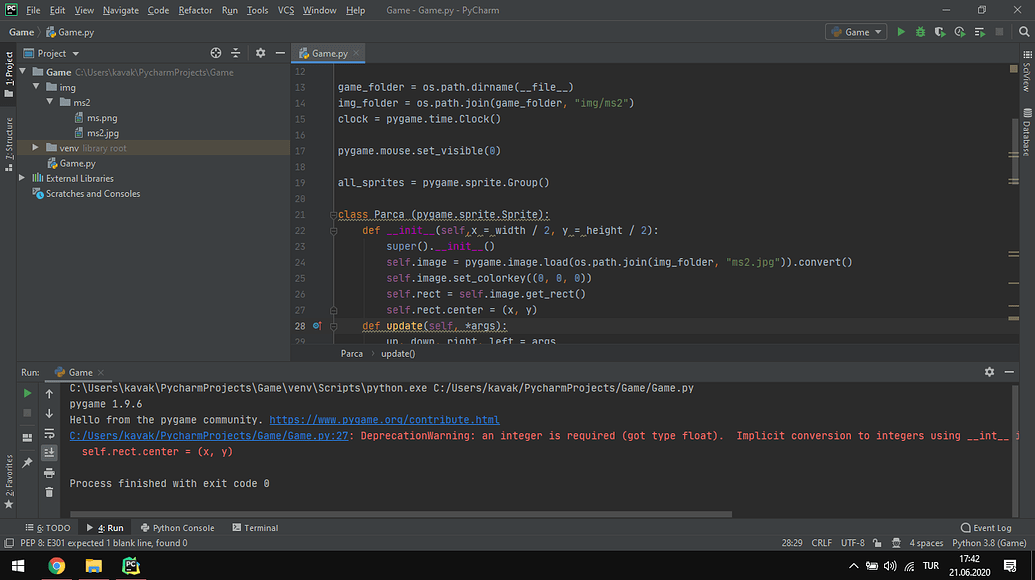Collapse the ms2 folder
The width and height of the screenshot is (1035, 580).
50,102
